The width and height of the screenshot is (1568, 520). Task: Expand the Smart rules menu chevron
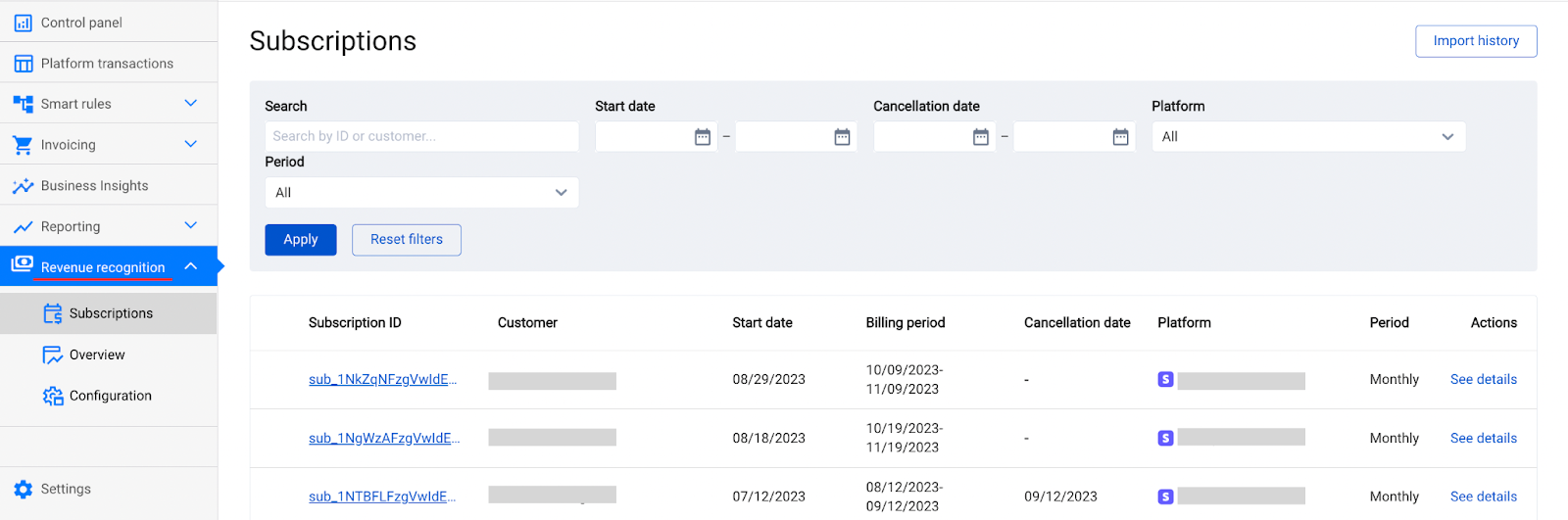(x=191, y=104)
